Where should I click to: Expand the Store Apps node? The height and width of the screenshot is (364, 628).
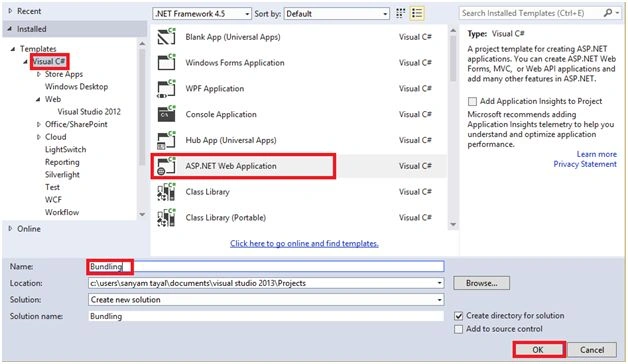point(38,74)
